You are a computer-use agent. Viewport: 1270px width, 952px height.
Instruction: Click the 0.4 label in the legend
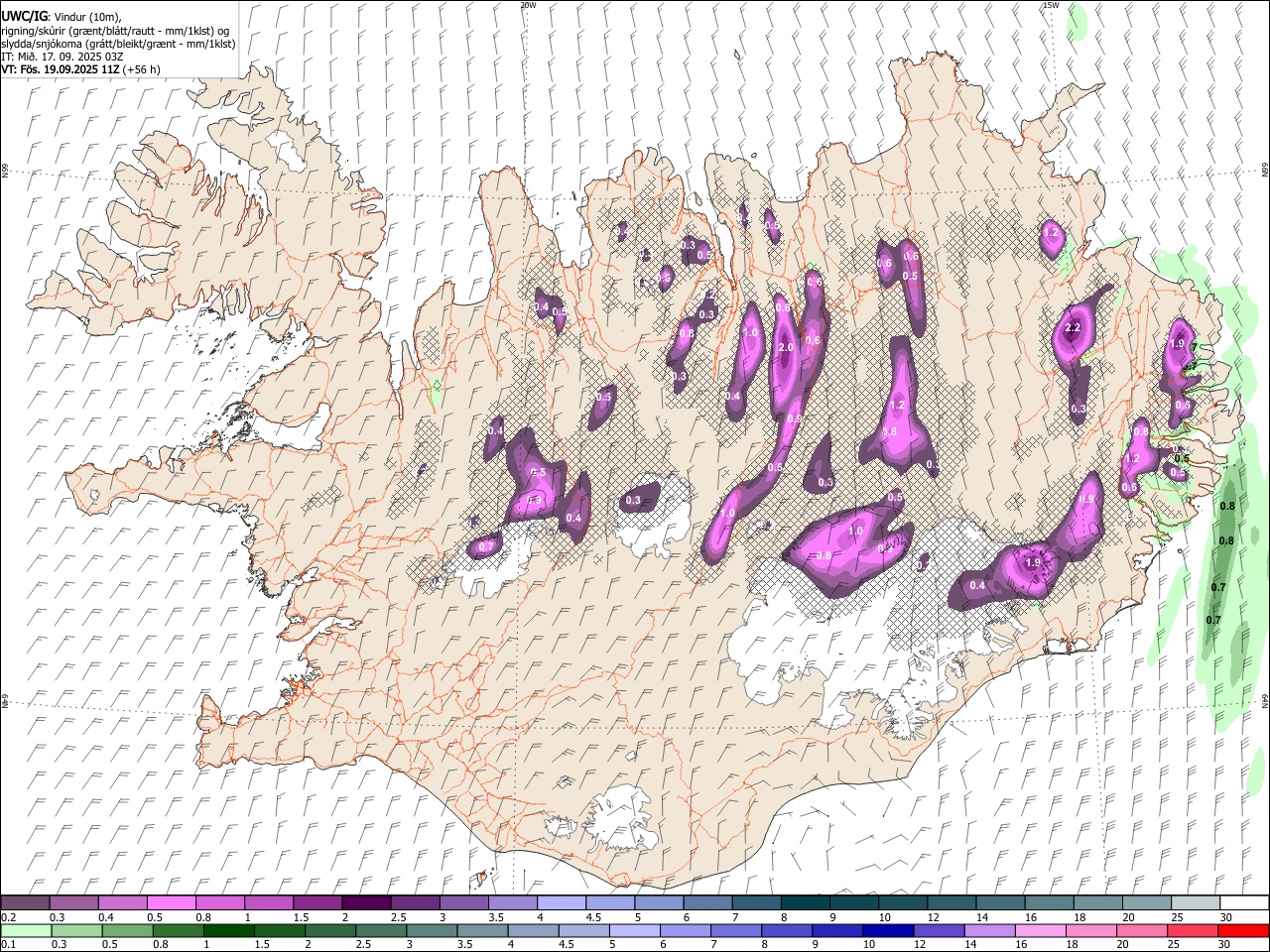tap(106, 917)
